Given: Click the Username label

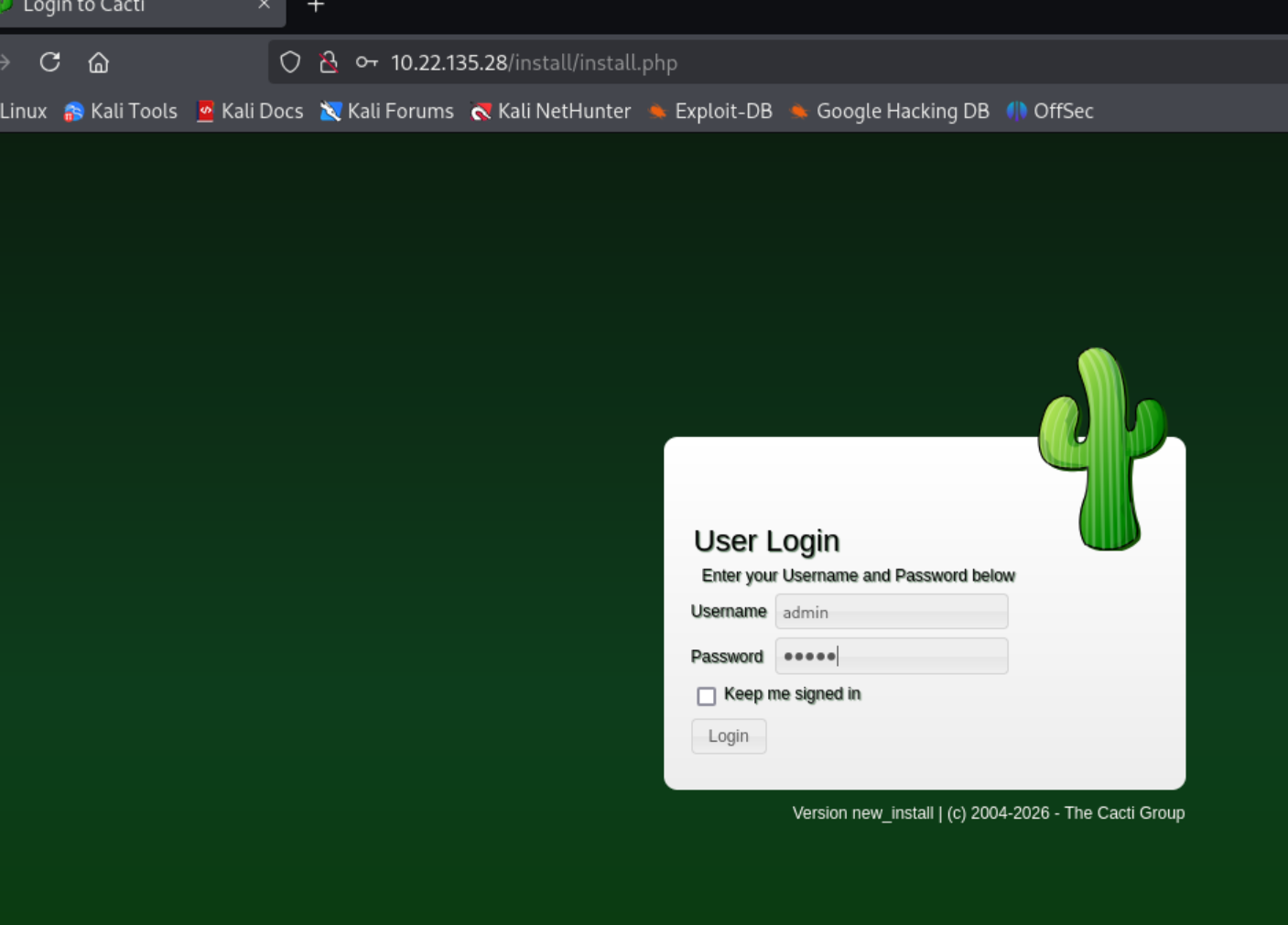Looking at the screenshot, I should (x=729, y=612).
